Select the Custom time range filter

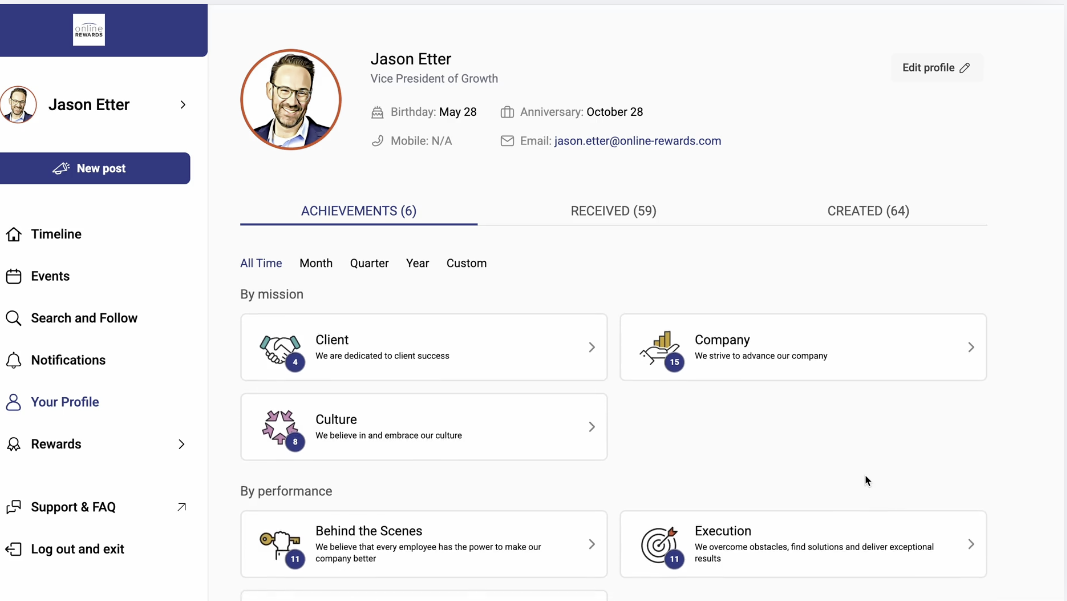point(466,263)
